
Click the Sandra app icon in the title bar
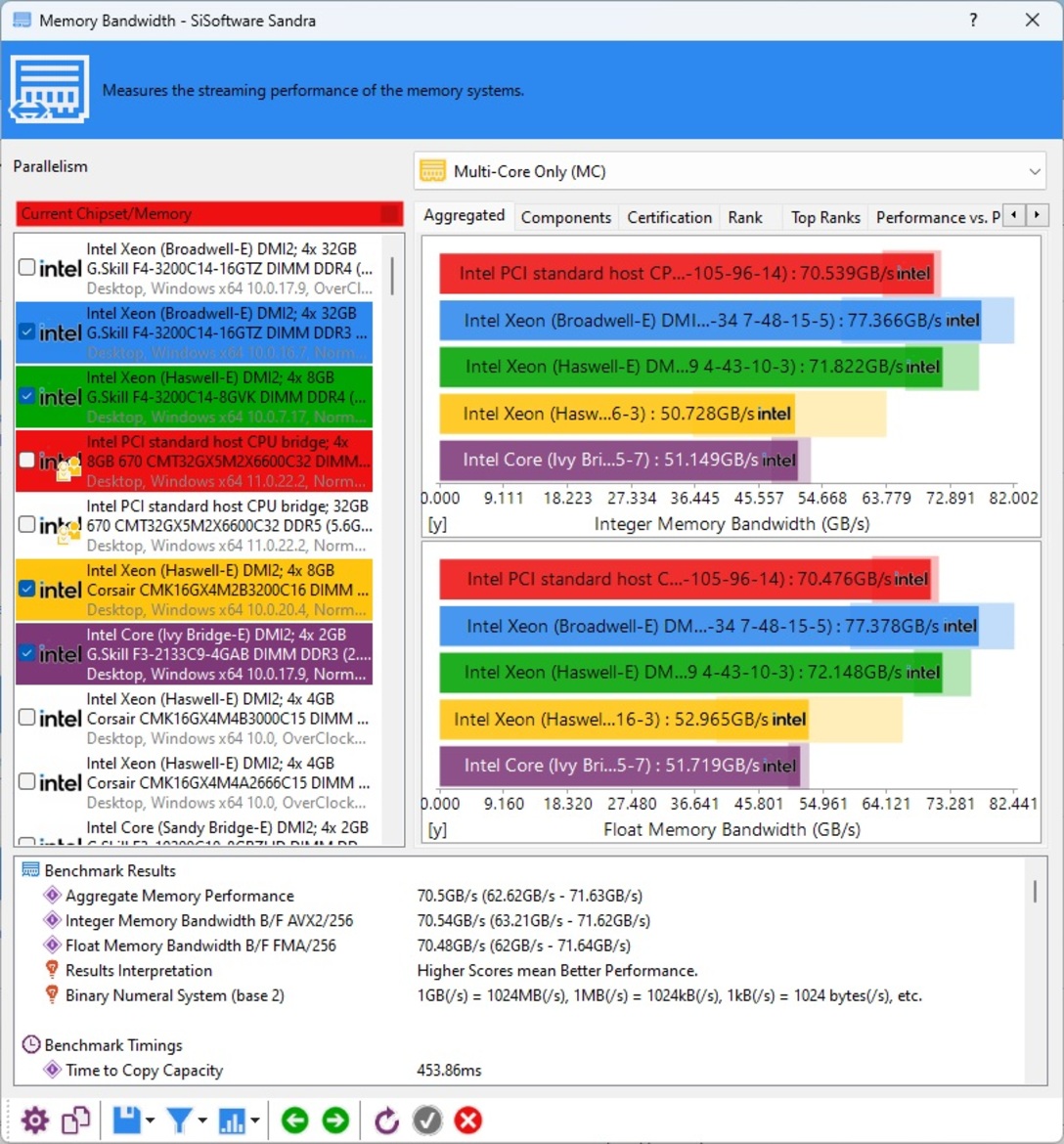point(22,20)
